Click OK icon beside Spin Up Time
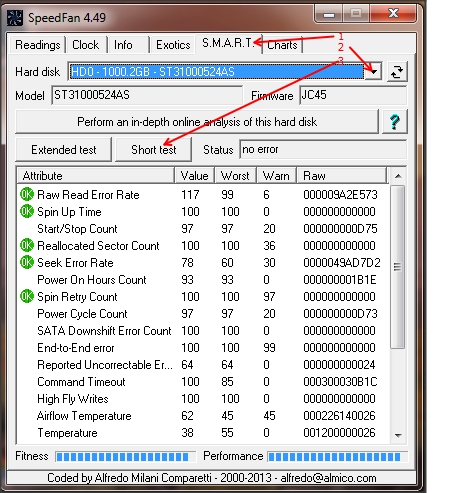 click(x=27, y=211)
